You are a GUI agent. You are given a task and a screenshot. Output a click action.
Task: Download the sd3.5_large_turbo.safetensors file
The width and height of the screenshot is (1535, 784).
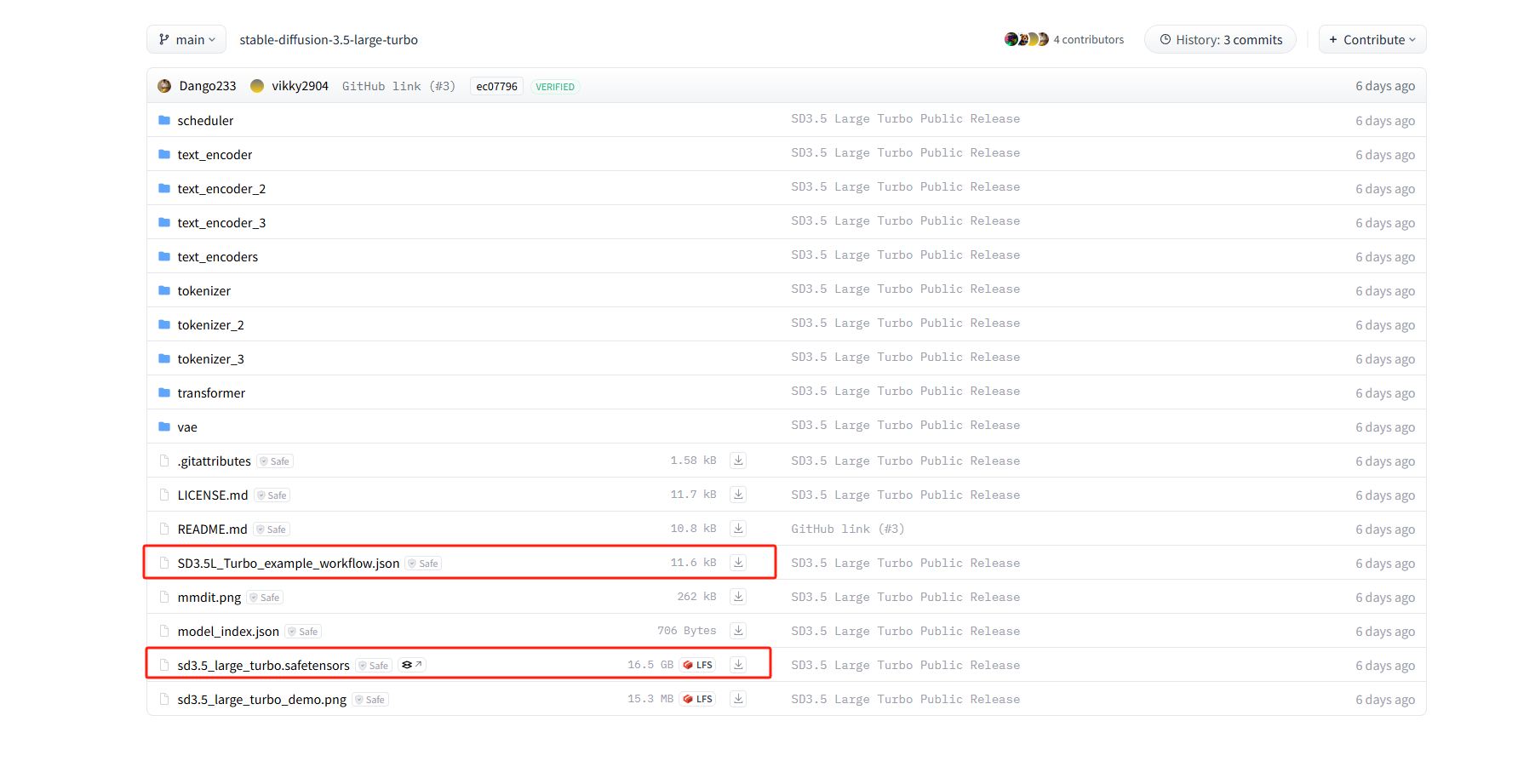(738, 665)
